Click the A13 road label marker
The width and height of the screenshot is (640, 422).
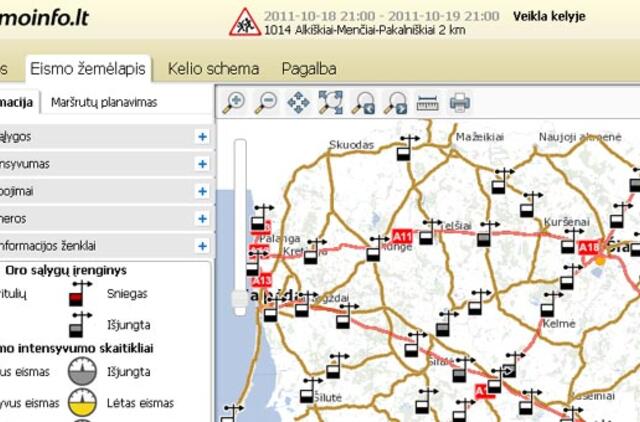[262, 280]
